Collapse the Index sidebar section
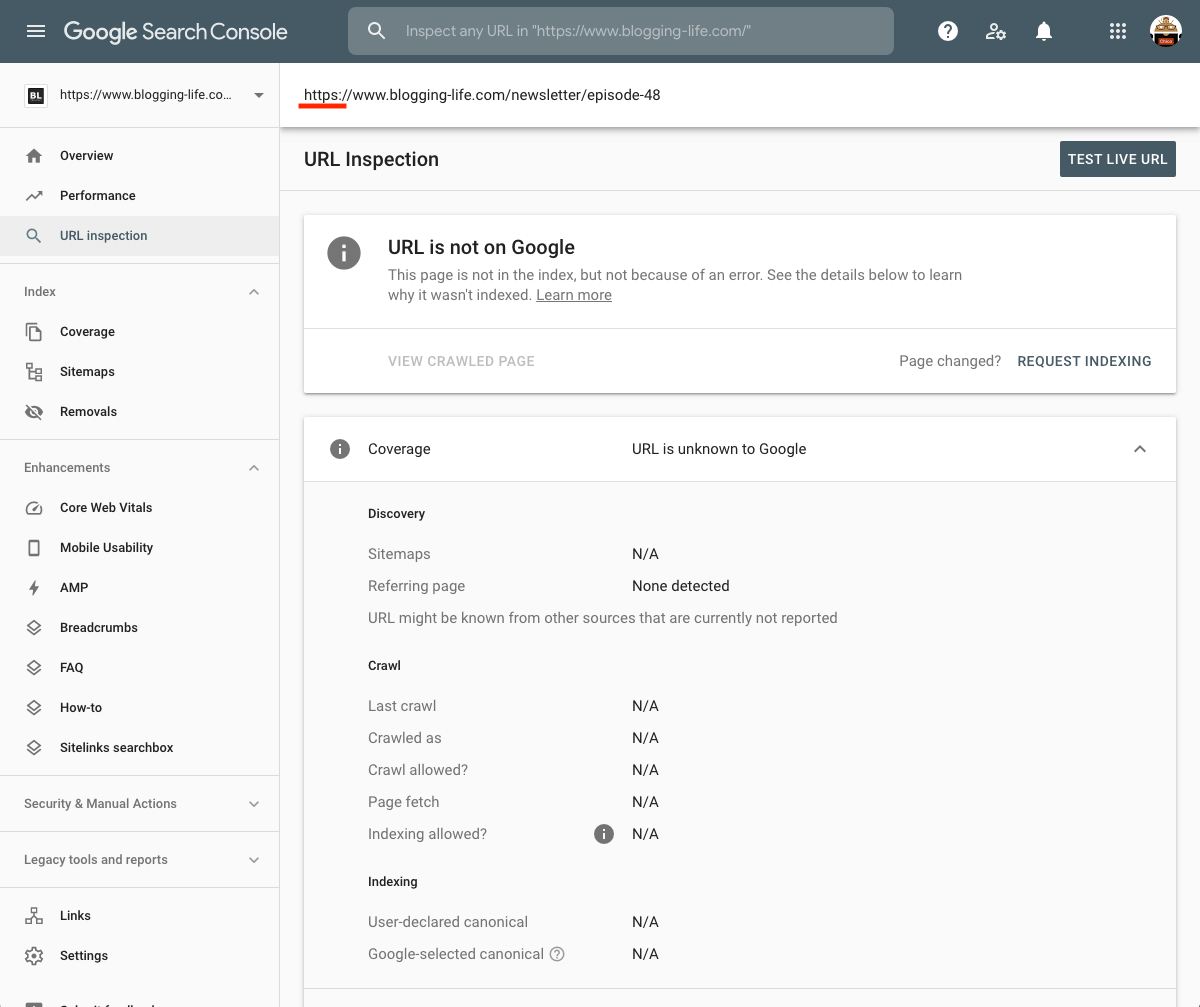The height and width of the screenshot is (1007, 1200). (x=254, y=292)
